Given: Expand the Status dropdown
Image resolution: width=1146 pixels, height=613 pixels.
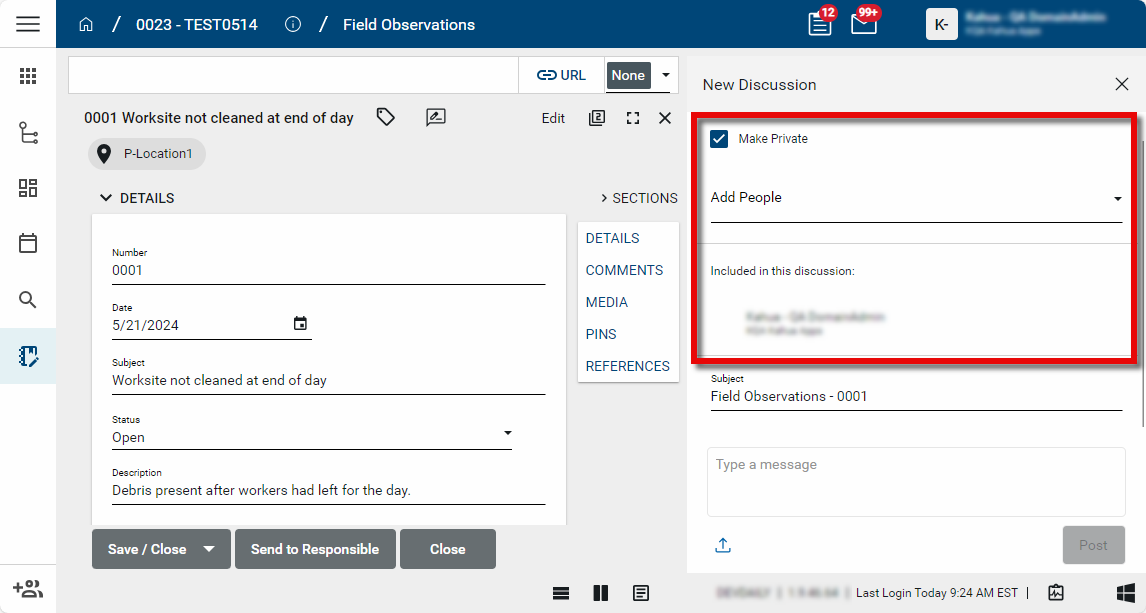Looking at the screenshot, I should [x=507, y=433].
